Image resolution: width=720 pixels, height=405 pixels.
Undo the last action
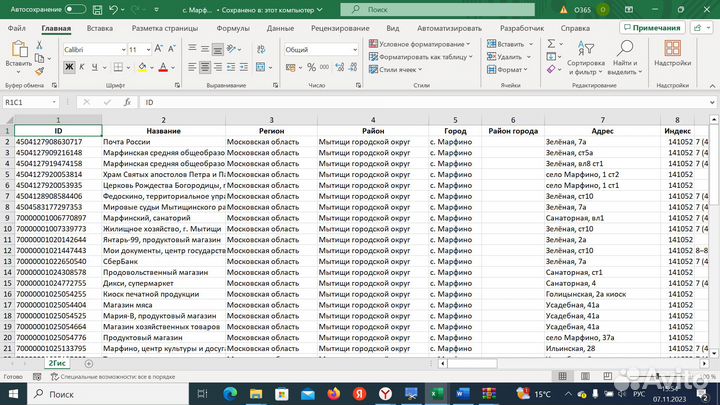[113, 9]
